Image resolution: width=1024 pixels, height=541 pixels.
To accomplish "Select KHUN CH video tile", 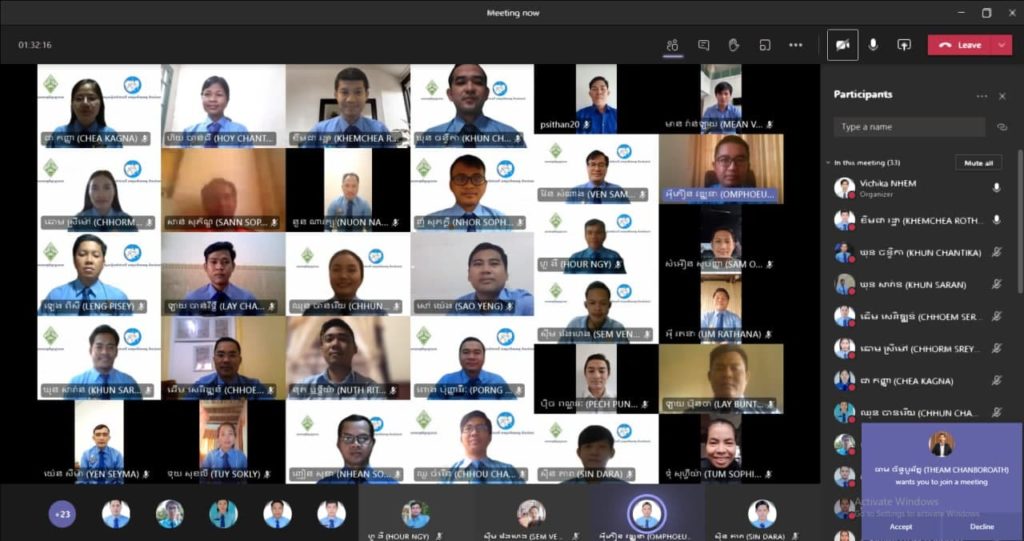I will click(x=472, y=105).
